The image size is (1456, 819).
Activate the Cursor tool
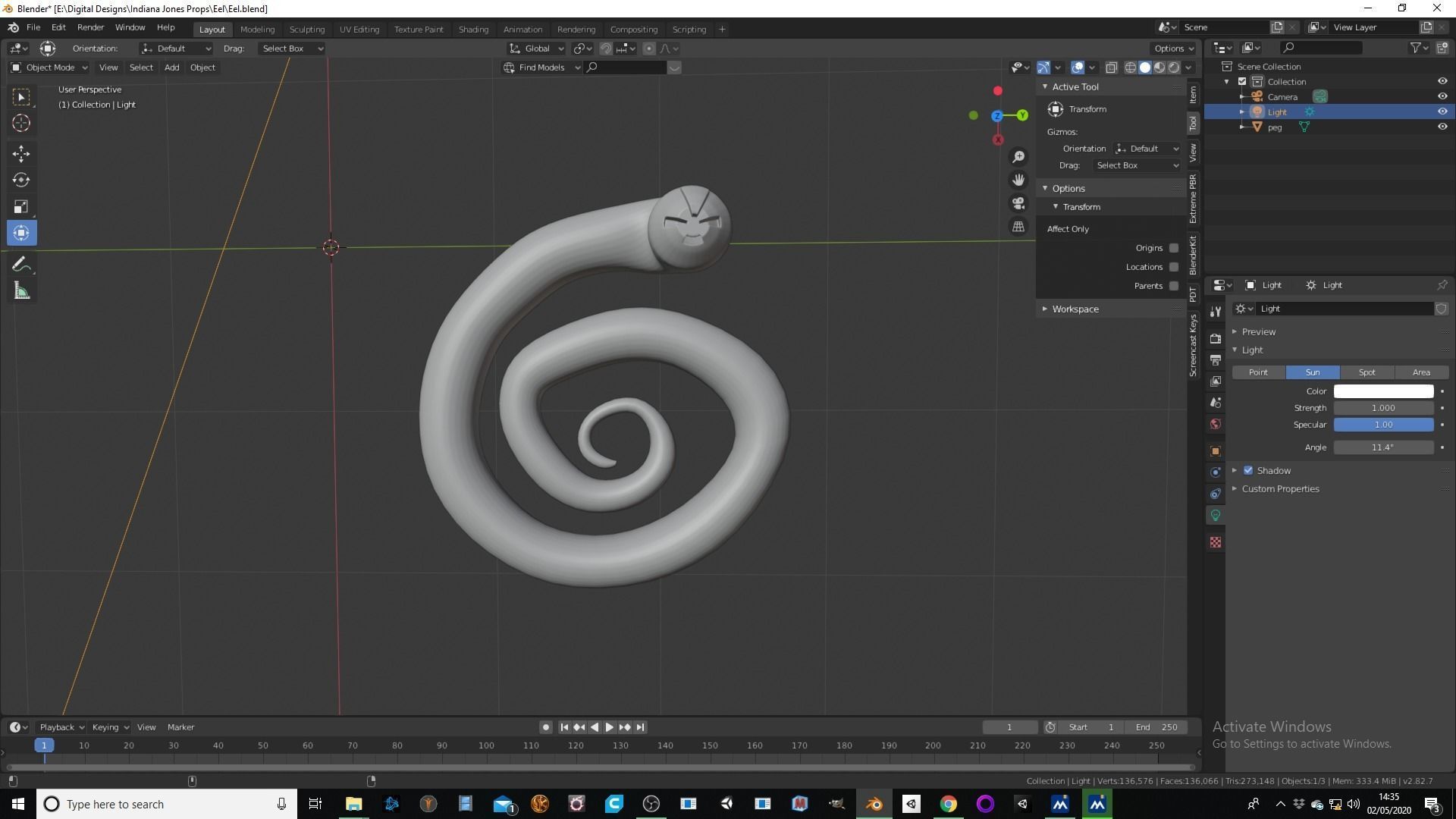click(x=21, y=123)
